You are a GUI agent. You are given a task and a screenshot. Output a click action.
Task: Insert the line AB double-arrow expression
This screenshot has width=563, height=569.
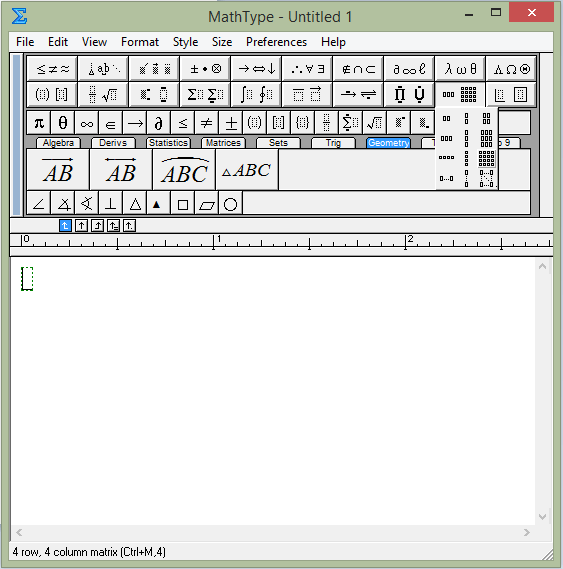tap(121, 169)
